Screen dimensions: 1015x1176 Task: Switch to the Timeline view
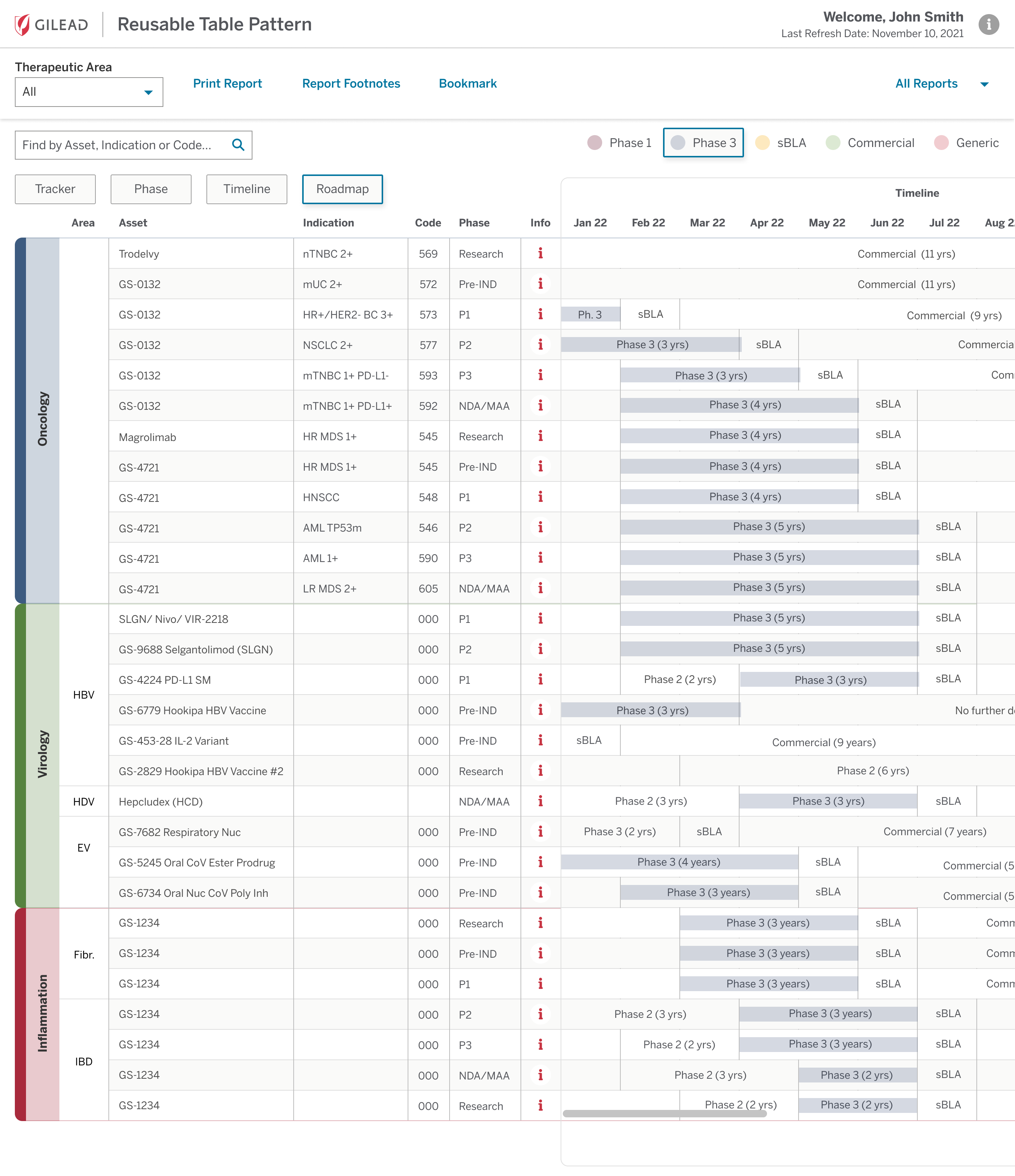[247, 189]
